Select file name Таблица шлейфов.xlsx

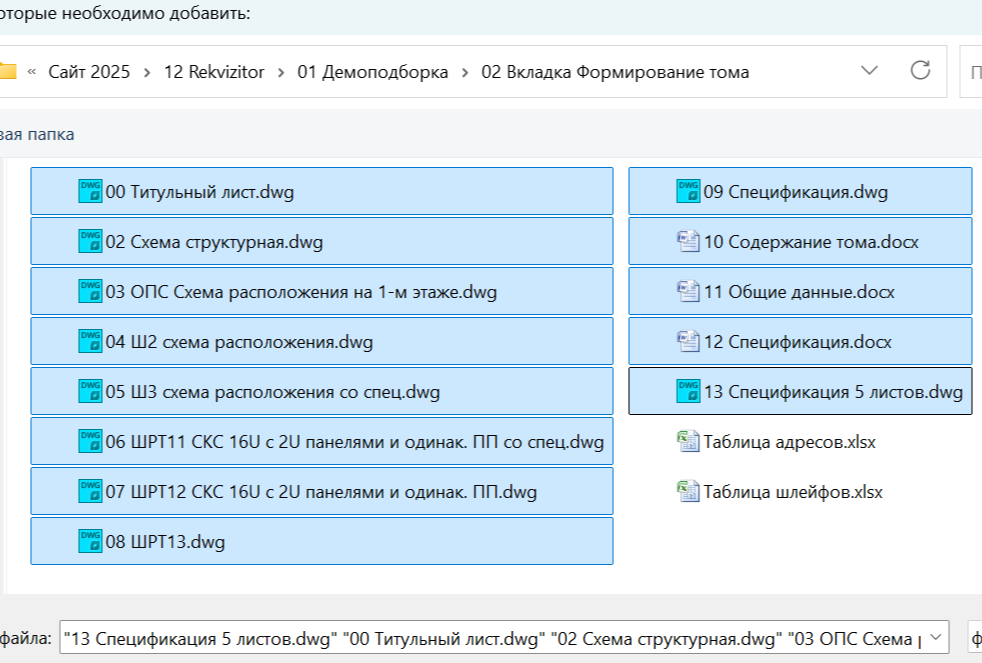point(793,492)
